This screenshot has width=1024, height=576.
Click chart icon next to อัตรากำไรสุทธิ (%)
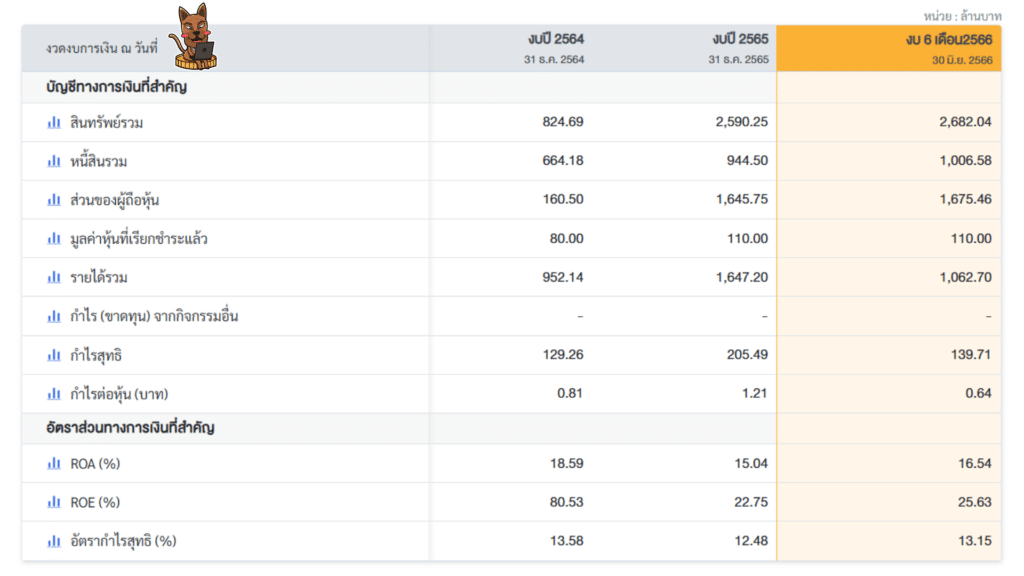[x=54, y=541]
